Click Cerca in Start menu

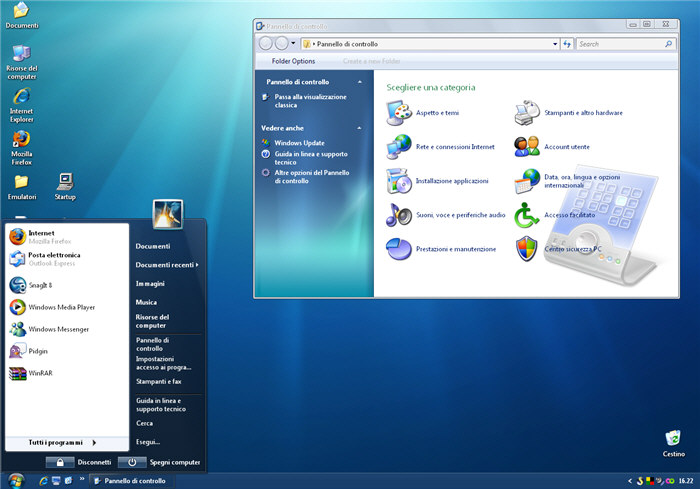(x=145, y=423)
